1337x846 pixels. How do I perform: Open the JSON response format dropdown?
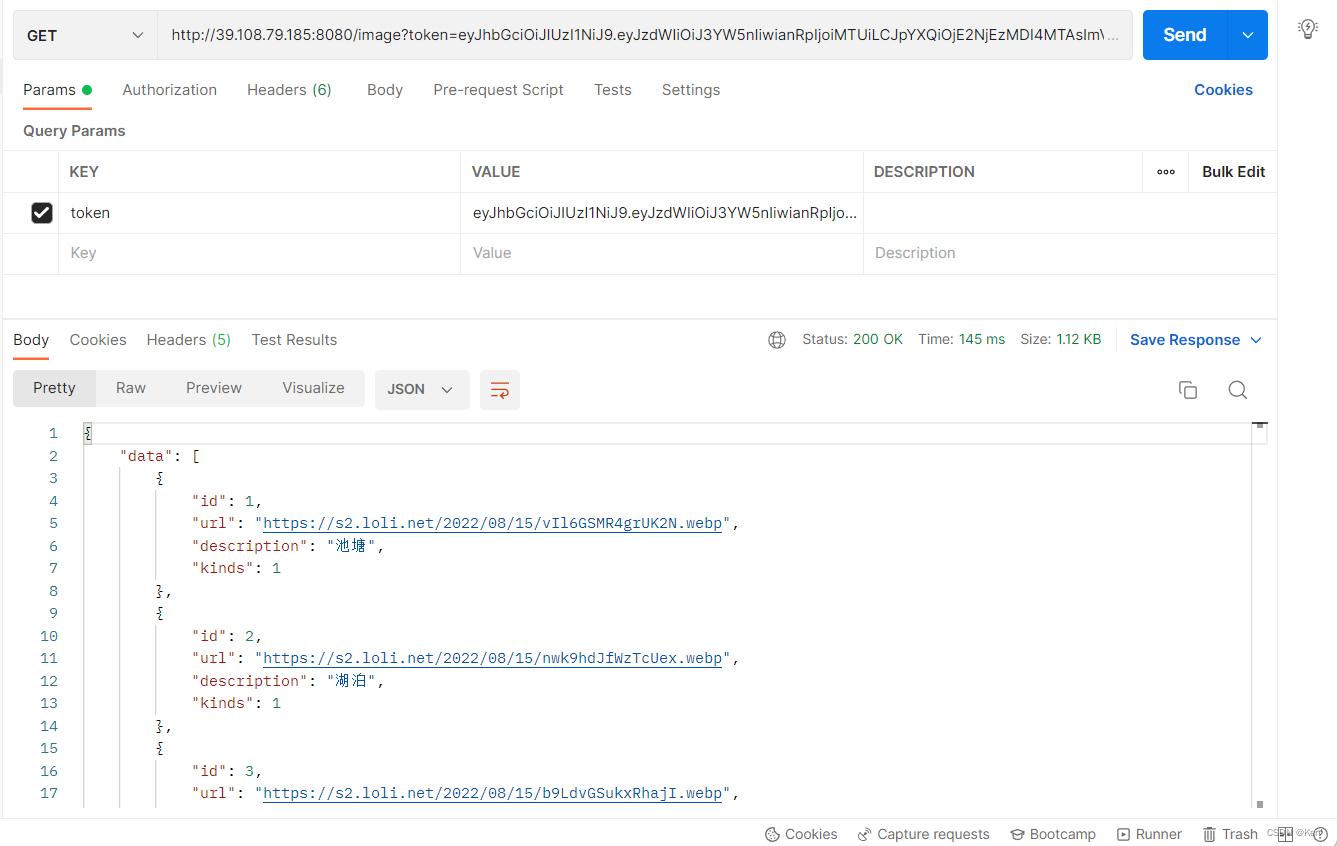[x=421, y=390]
